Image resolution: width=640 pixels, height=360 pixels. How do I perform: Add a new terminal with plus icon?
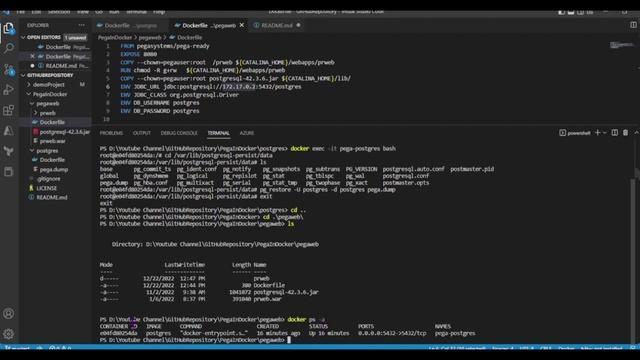point(598,133)
